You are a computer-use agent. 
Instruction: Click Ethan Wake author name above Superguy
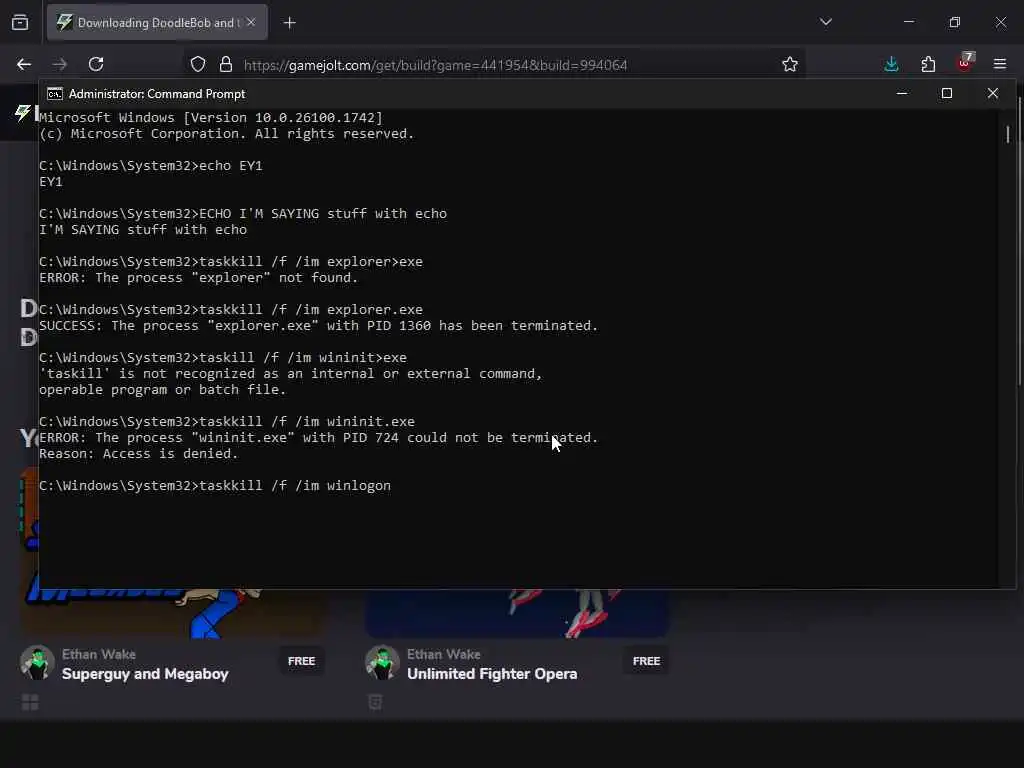pos(99,654)
